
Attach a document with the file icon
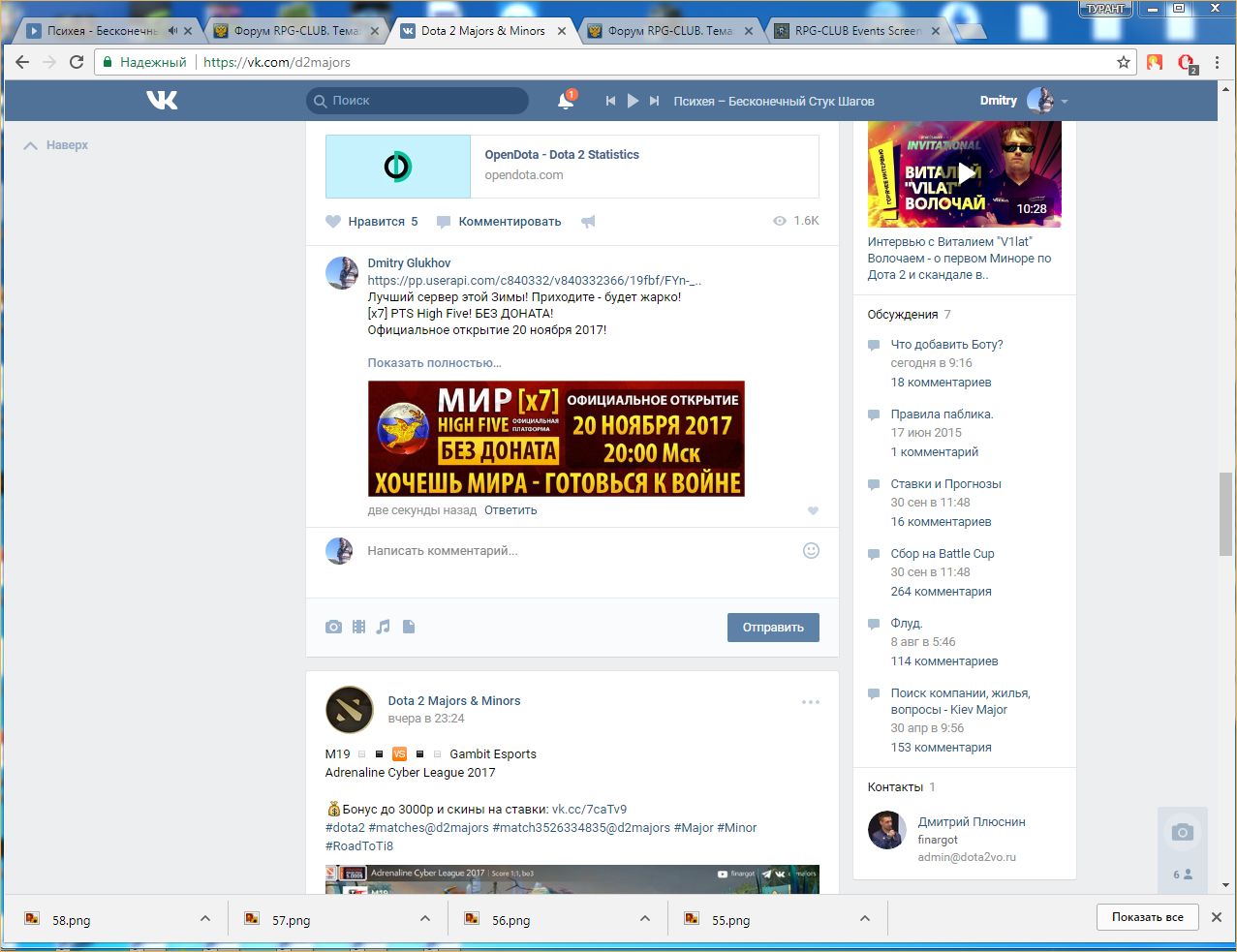pyautogui.click(x=409, y=627)
